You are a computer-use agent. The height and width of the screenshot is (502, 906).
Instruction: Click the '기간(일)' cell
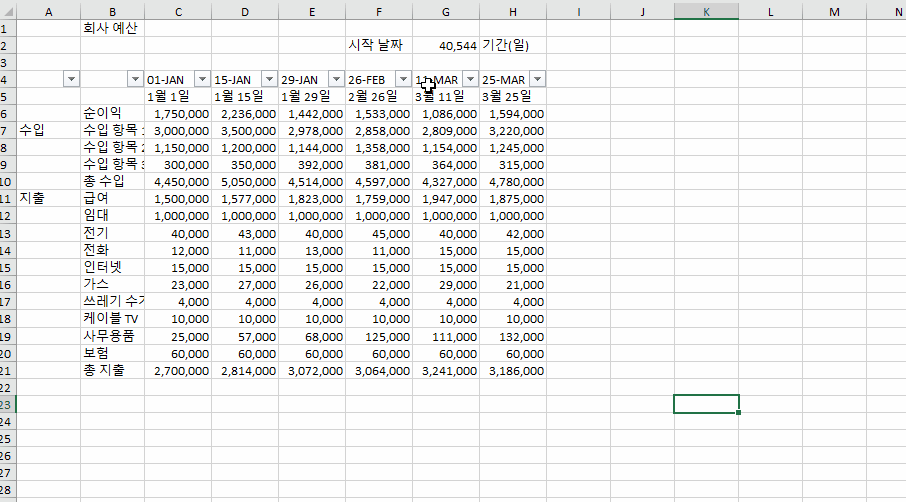(513, 45)
